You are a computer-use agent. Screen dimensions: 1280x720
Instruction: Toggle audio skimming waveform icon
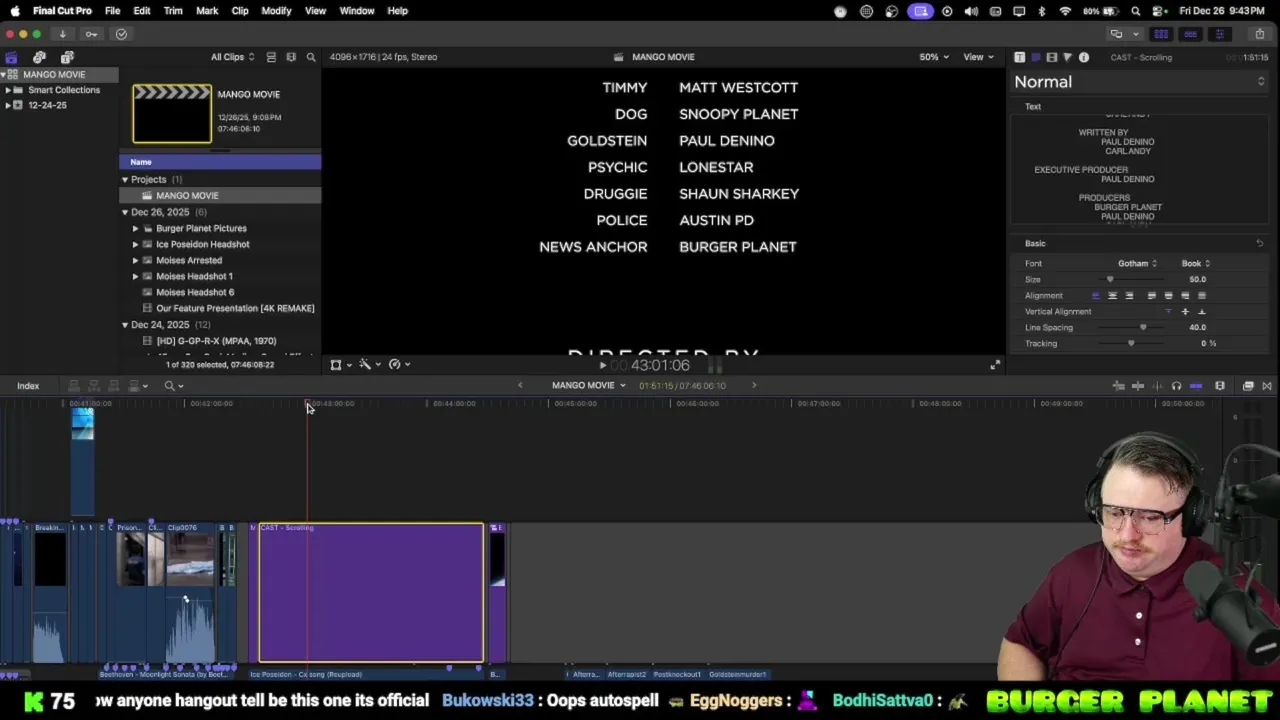[1158, 386]
